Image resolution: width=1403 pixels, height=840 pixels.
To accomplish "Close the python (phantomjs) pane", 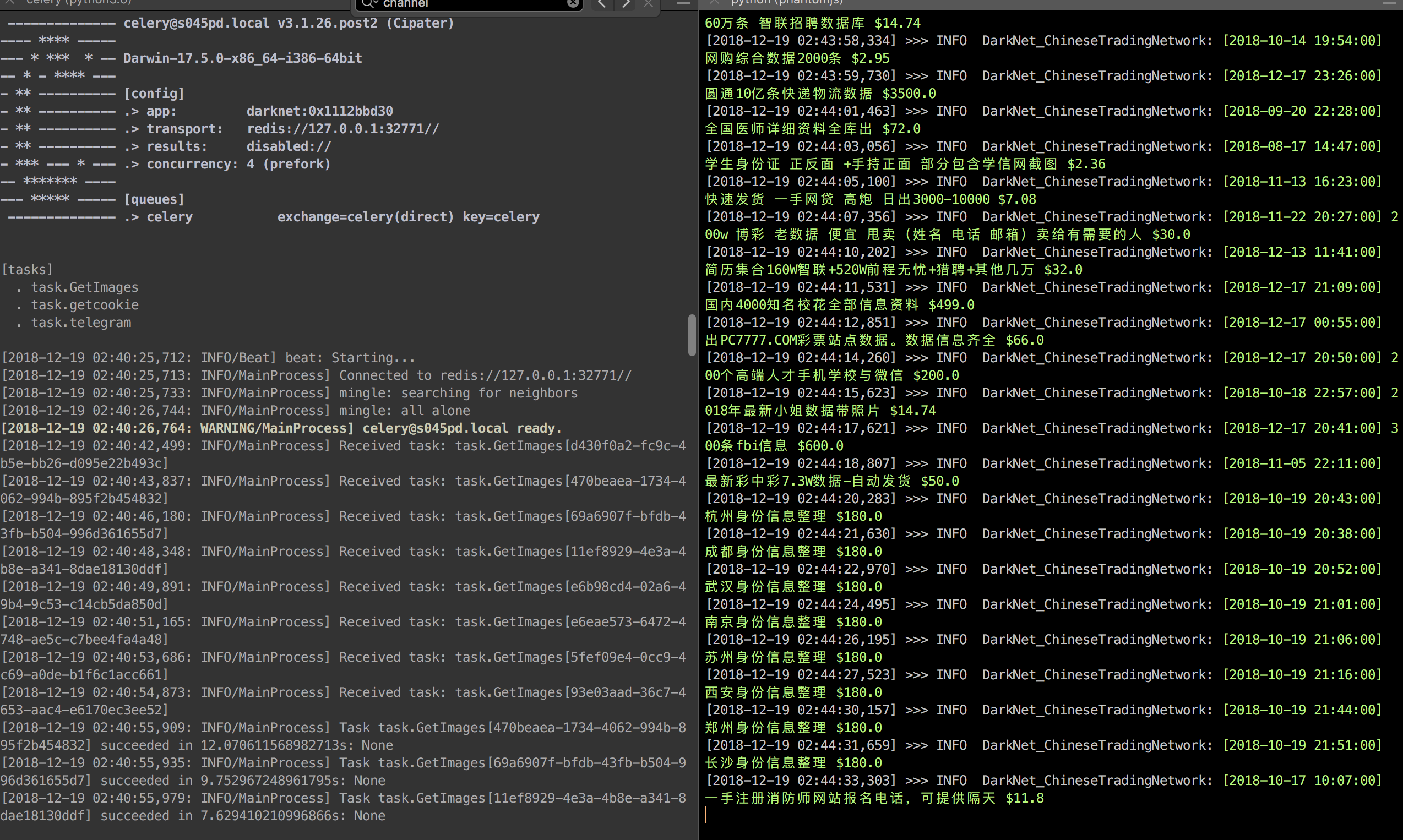I will (715, 2).
